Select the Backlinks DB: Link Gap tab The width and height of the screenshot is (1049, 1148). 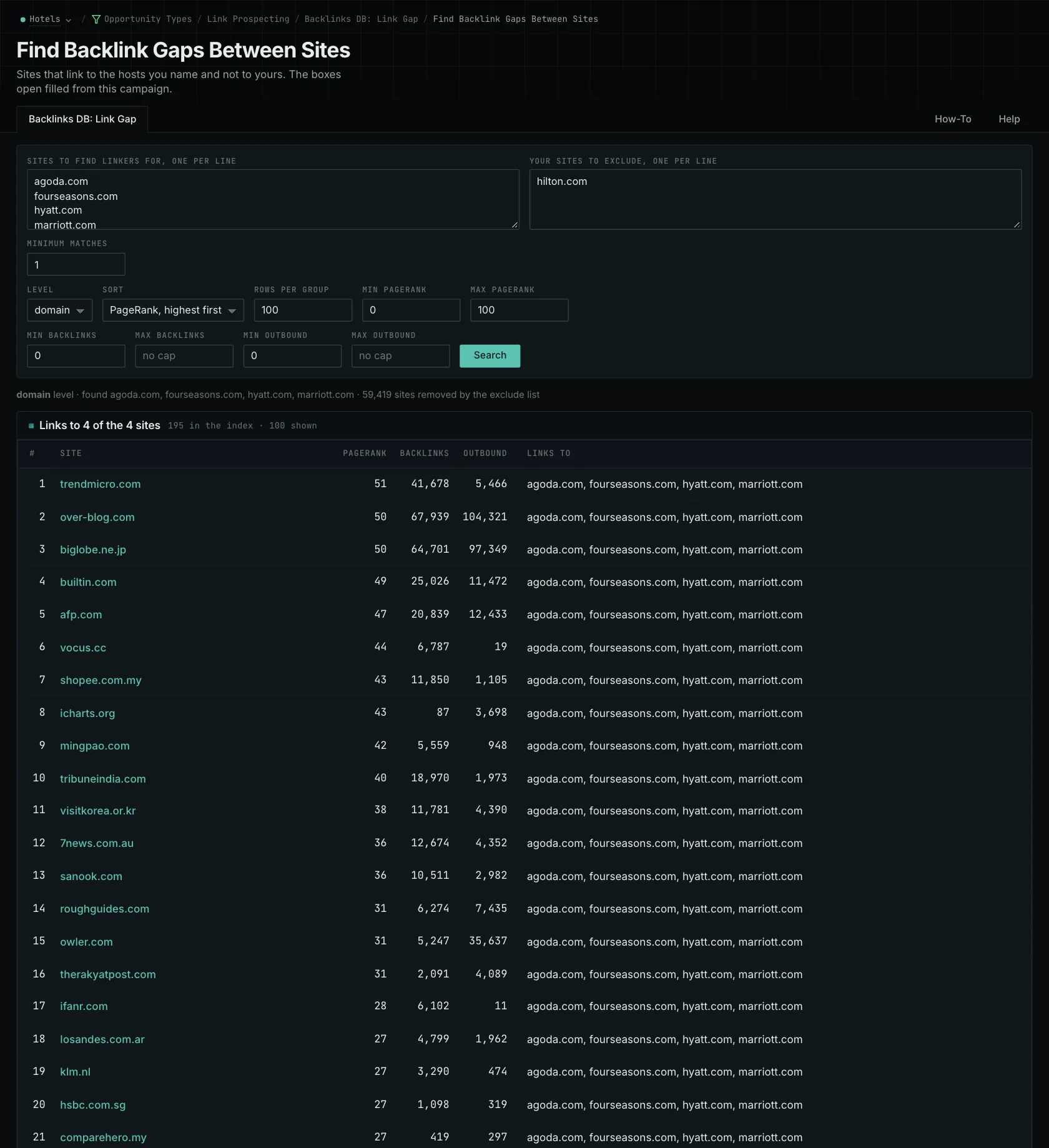82,119
